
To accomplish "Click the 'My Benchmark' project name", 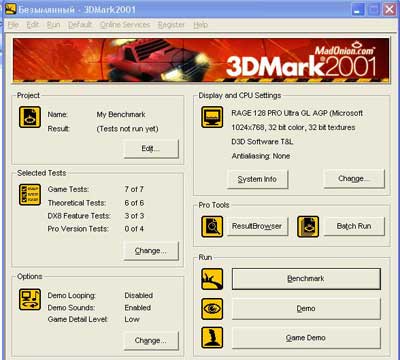I will tap(121, 115).
